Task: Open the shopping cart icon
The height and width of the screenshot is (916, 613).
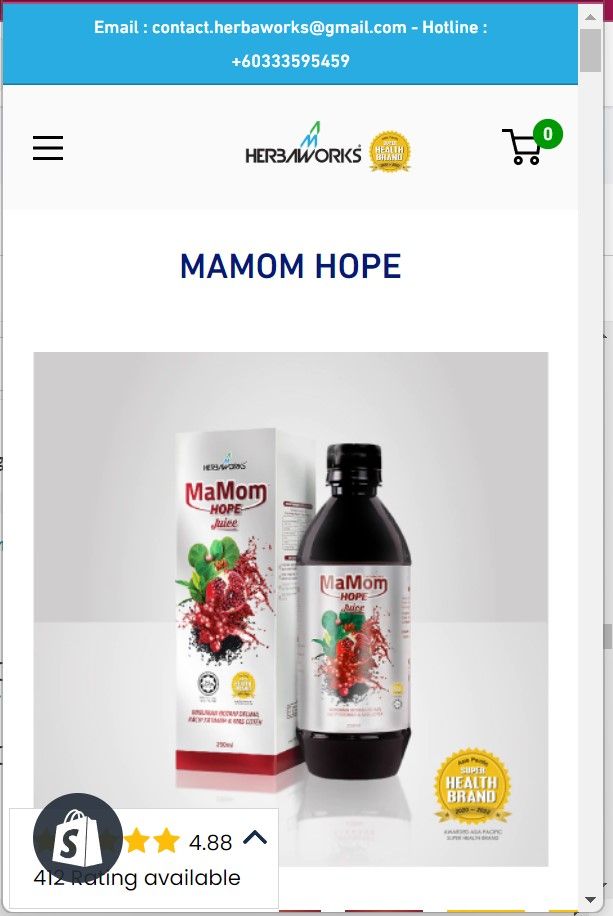Action: (522, 147)
